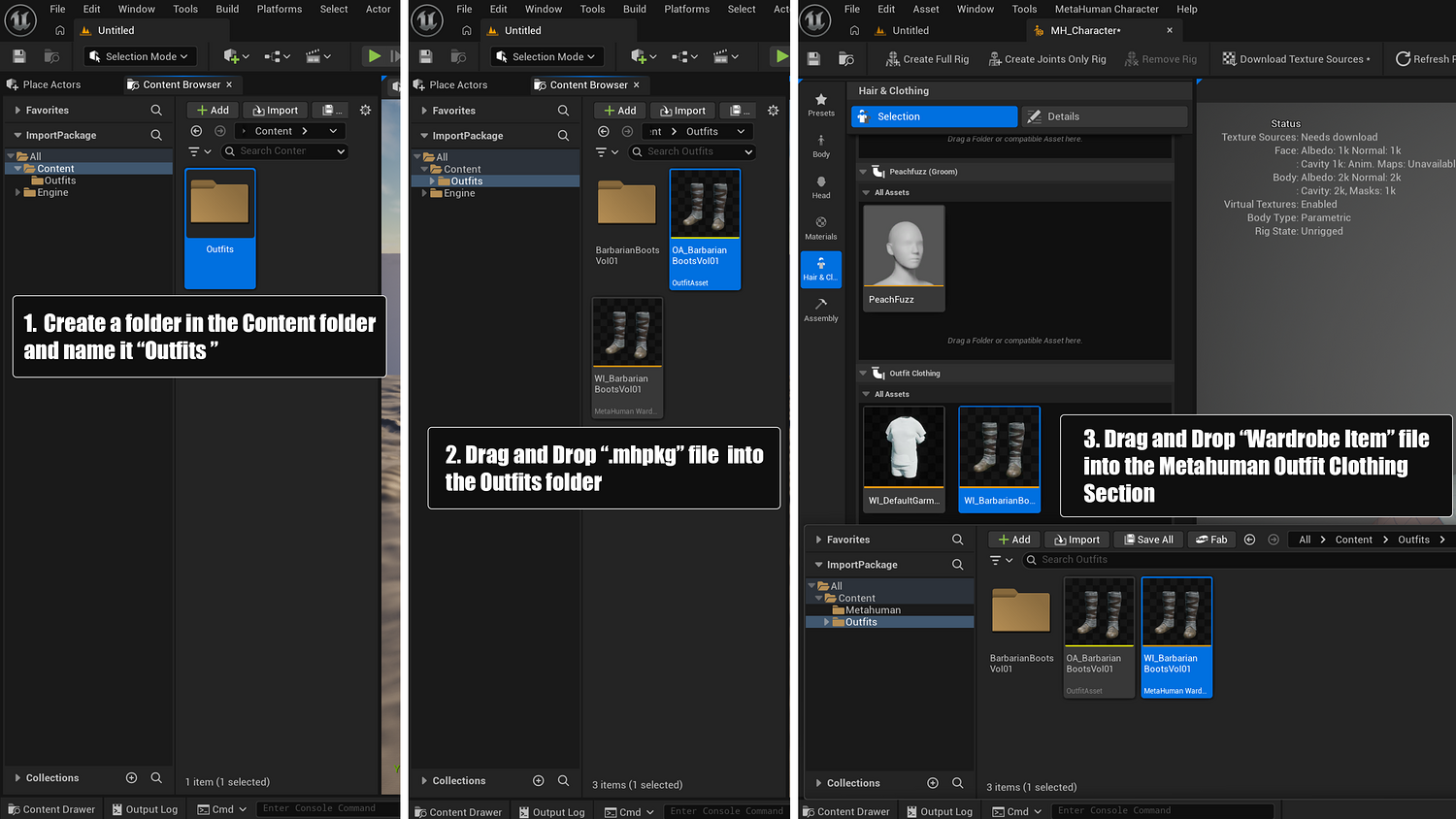Screen dimensions: 1456x819
Task: Open the Head panel in the MetaHuman editor
Action: (x=821, y=187)
